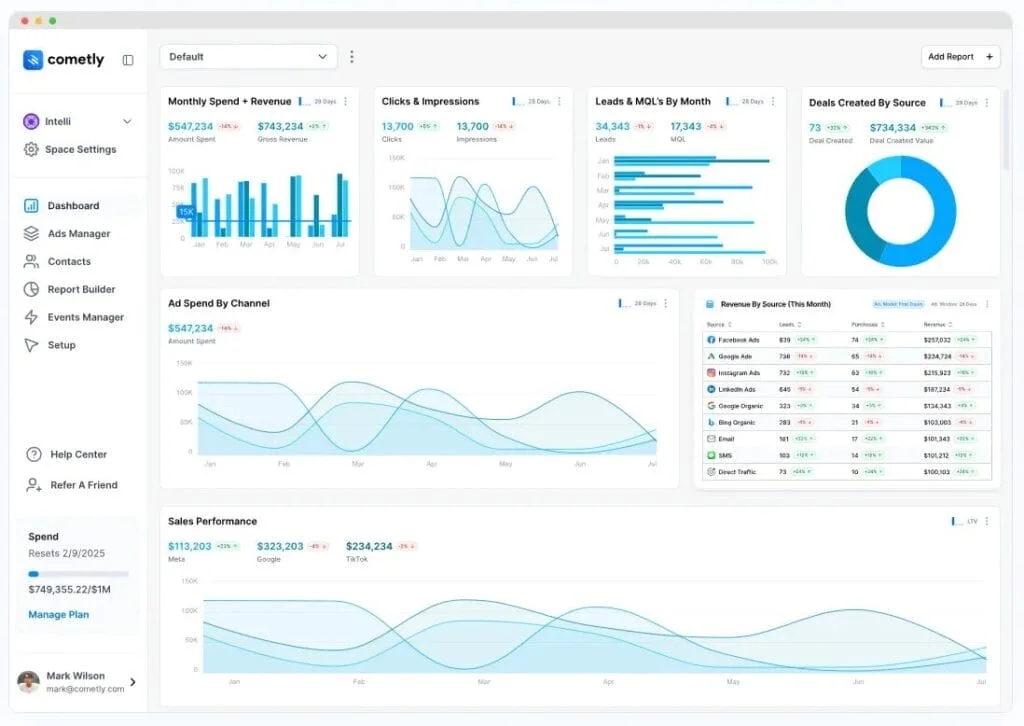This screenshot has width=1024, height=726.
Task: Click the spend usage progress bar
Action: (x=77, y=574)
